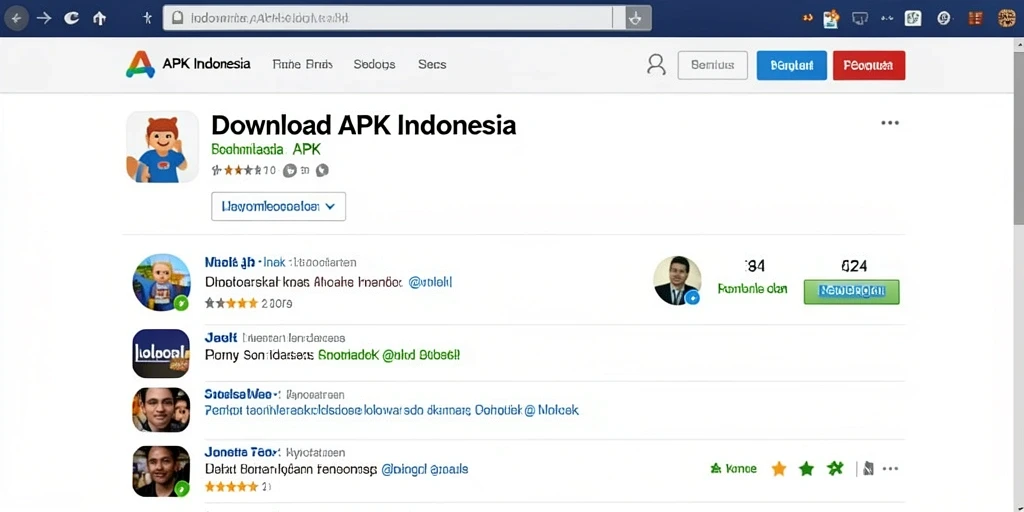
Task: Click the red header button
Action: [x=869, y=65]
